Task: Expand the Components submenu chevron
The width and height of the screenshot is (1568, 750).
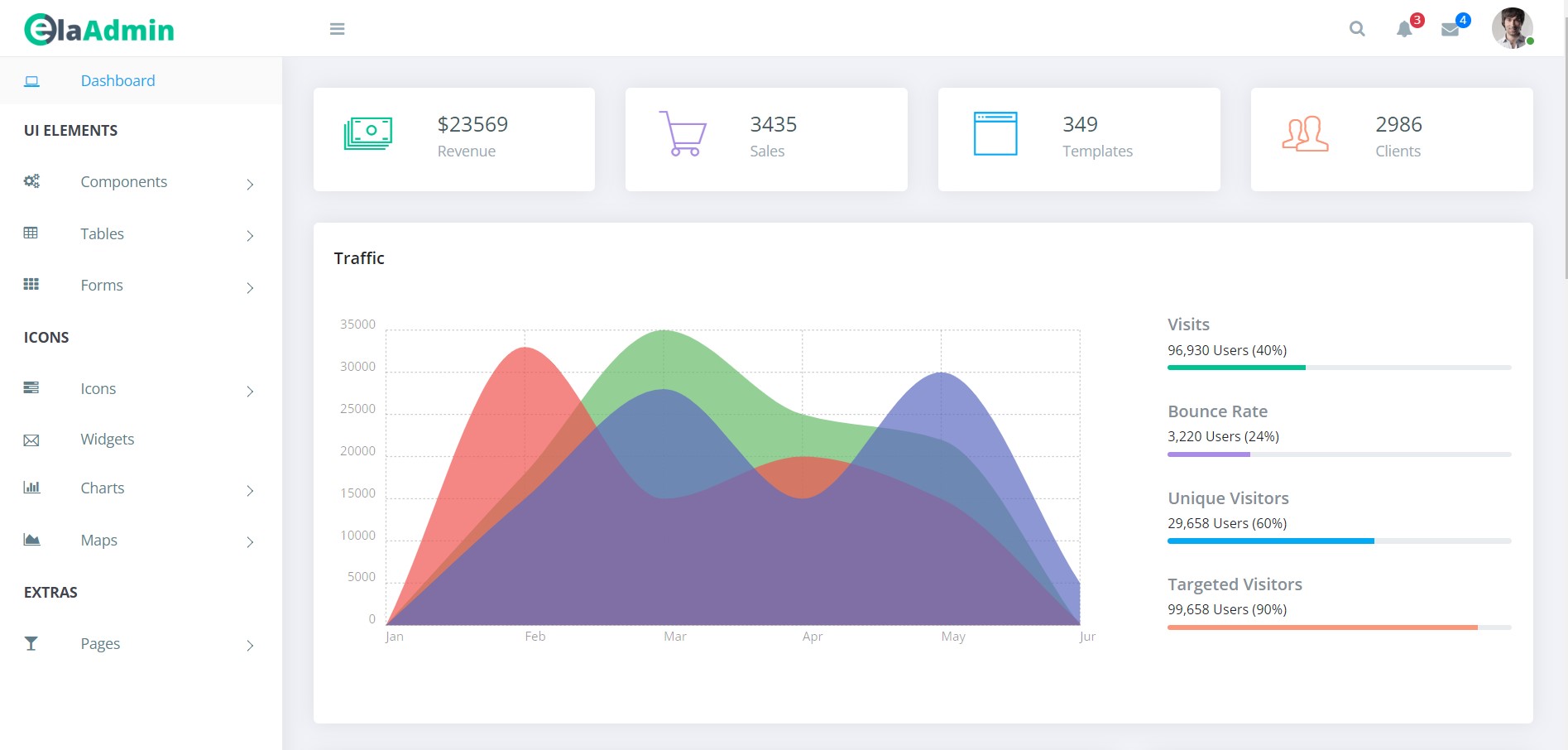Action: point(250,184)
